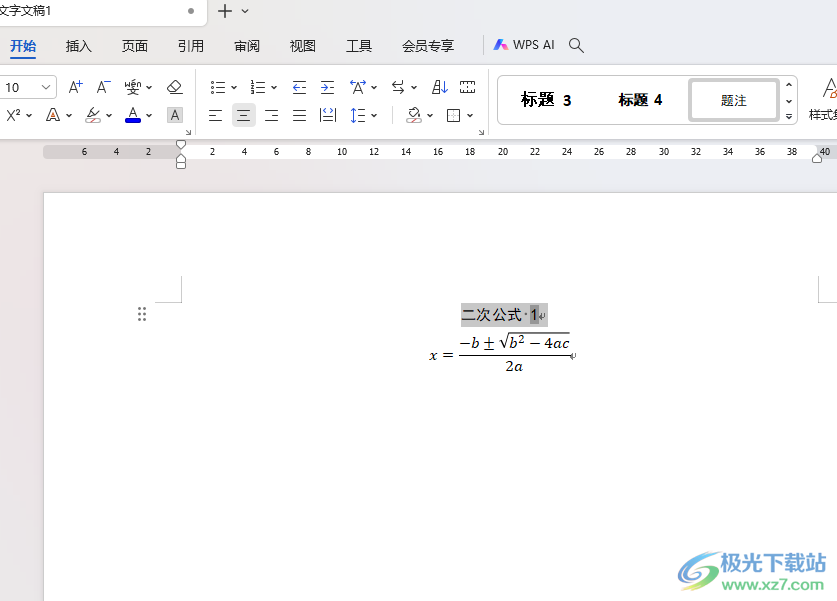837x601 pixels.
Task: Insert a bulleted list
Action: click(x=217, y=87)
